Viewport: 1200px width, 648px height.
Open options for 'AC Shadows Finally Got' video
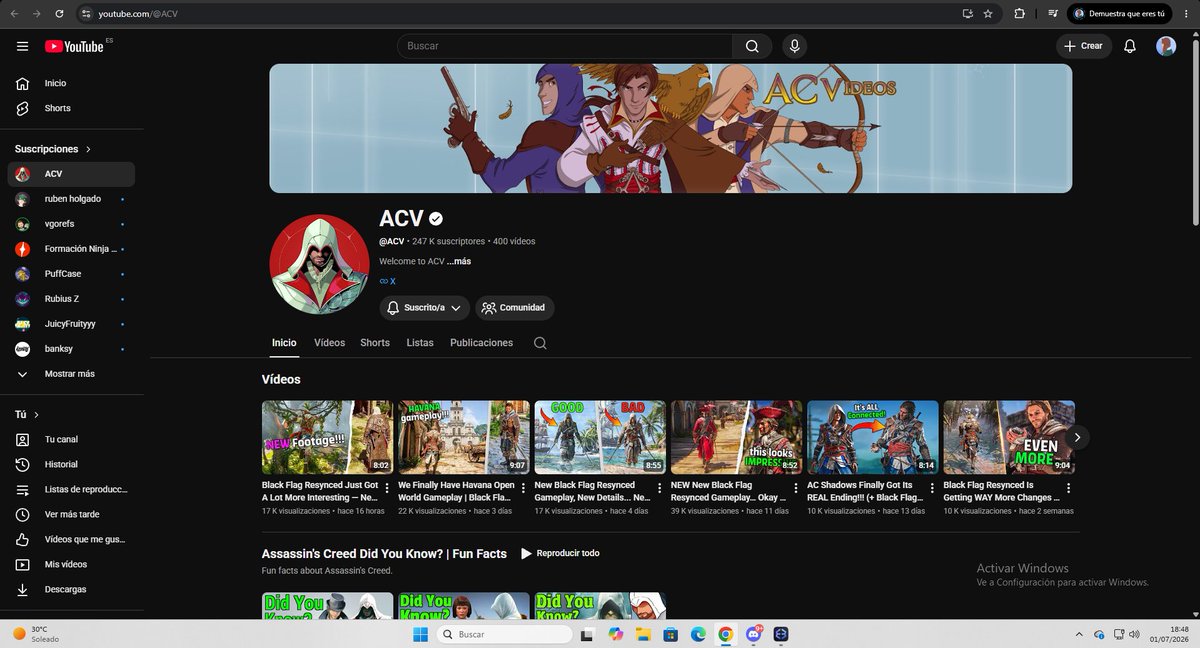pyautogui.click(x=931, y=489)
